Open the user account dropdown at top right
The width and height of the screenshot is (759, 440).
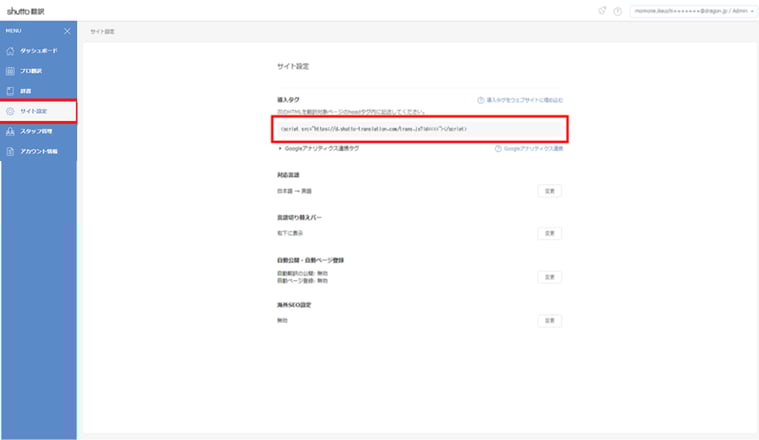coord(694,11)
